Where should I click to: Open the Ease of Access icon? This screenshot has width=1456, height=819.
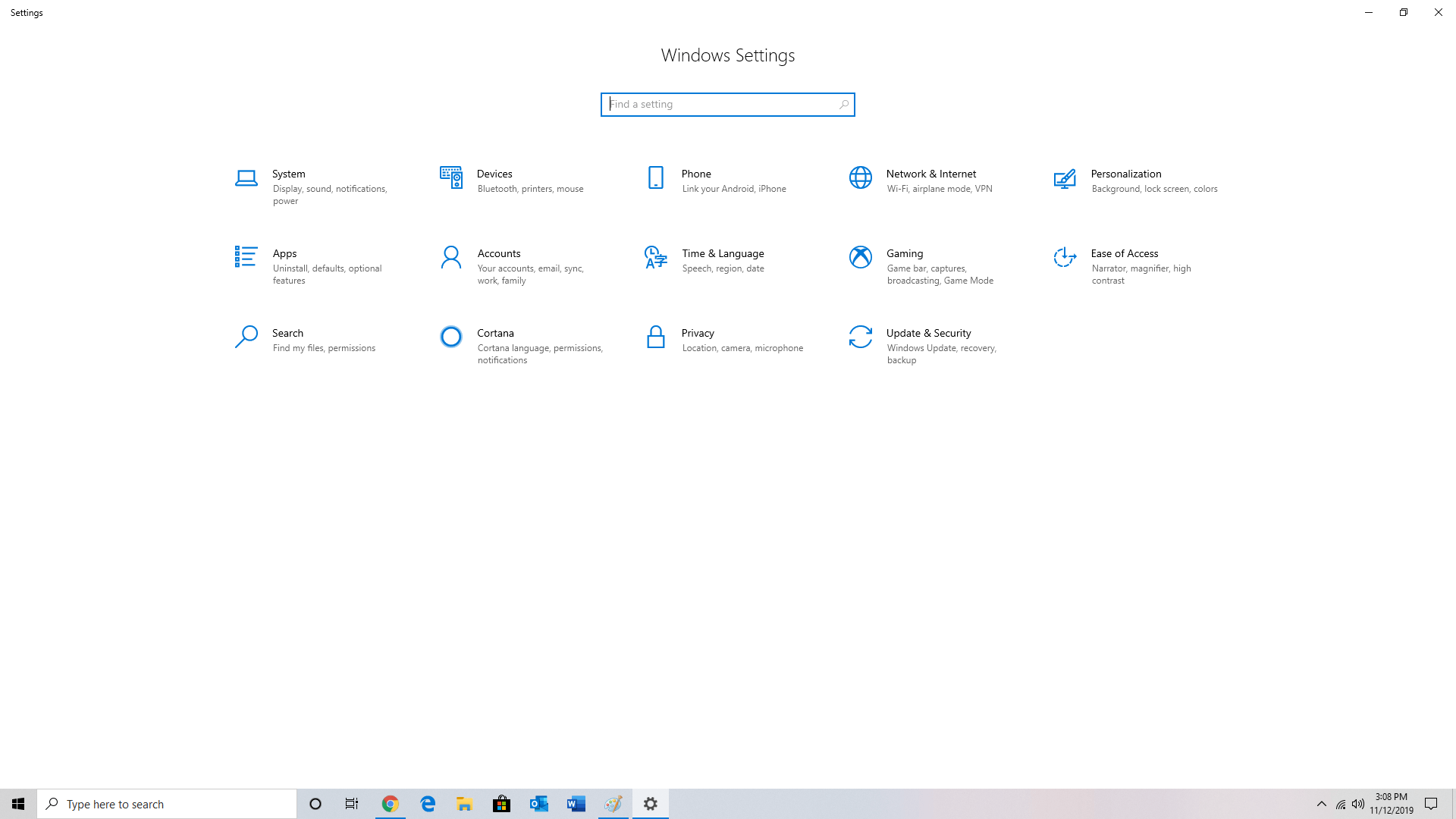(x=1065, y=257)
